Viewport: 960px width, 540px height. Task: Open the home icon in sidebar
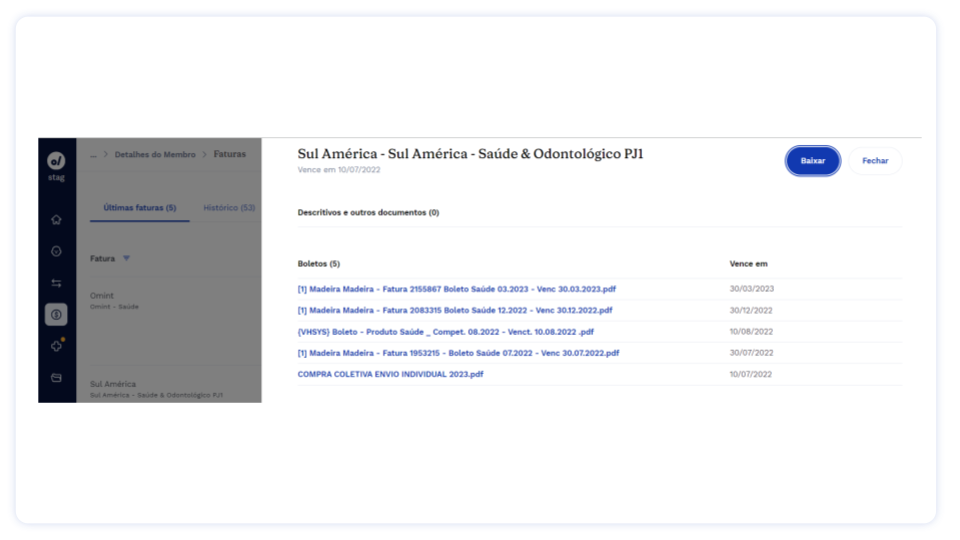tap(56, 219)
